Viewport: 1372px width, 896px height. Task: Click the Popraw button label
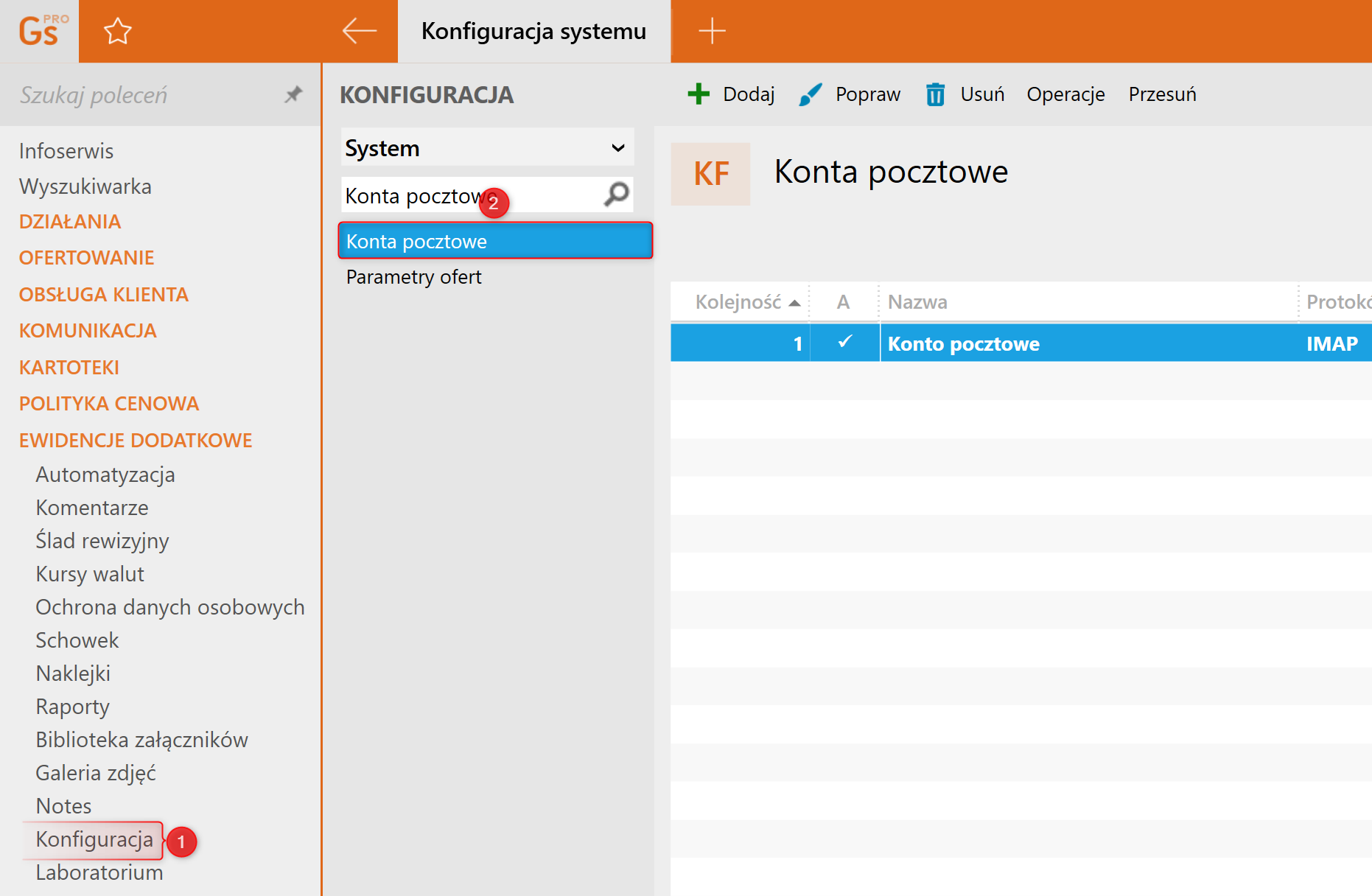868,94
